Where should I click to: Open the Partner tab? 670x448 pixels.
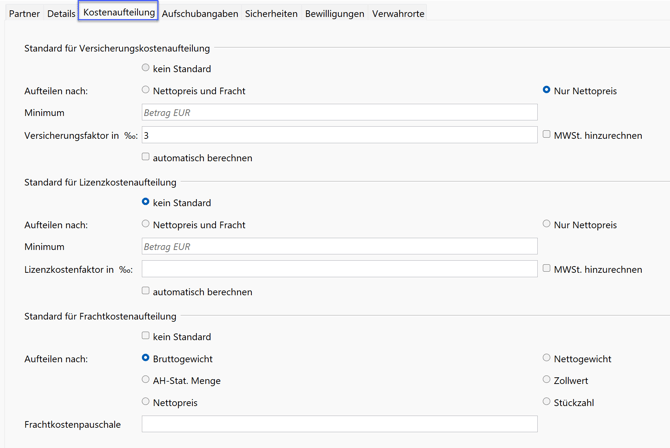coord(24,14)
